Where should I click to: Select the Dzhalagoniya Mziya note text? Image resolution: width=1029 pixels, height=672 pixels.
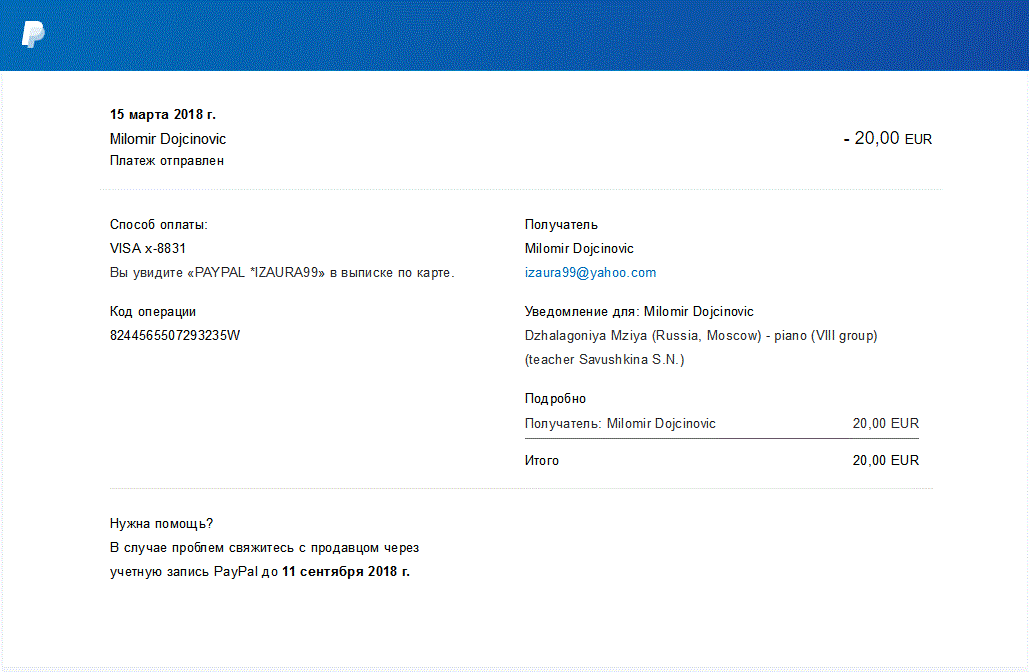700,335
